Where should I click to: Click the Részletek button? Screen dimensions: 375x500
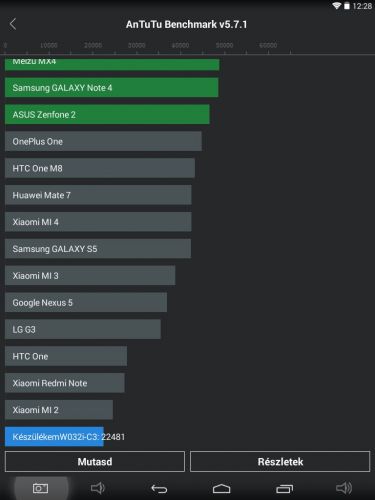click(x=280, y=462)
